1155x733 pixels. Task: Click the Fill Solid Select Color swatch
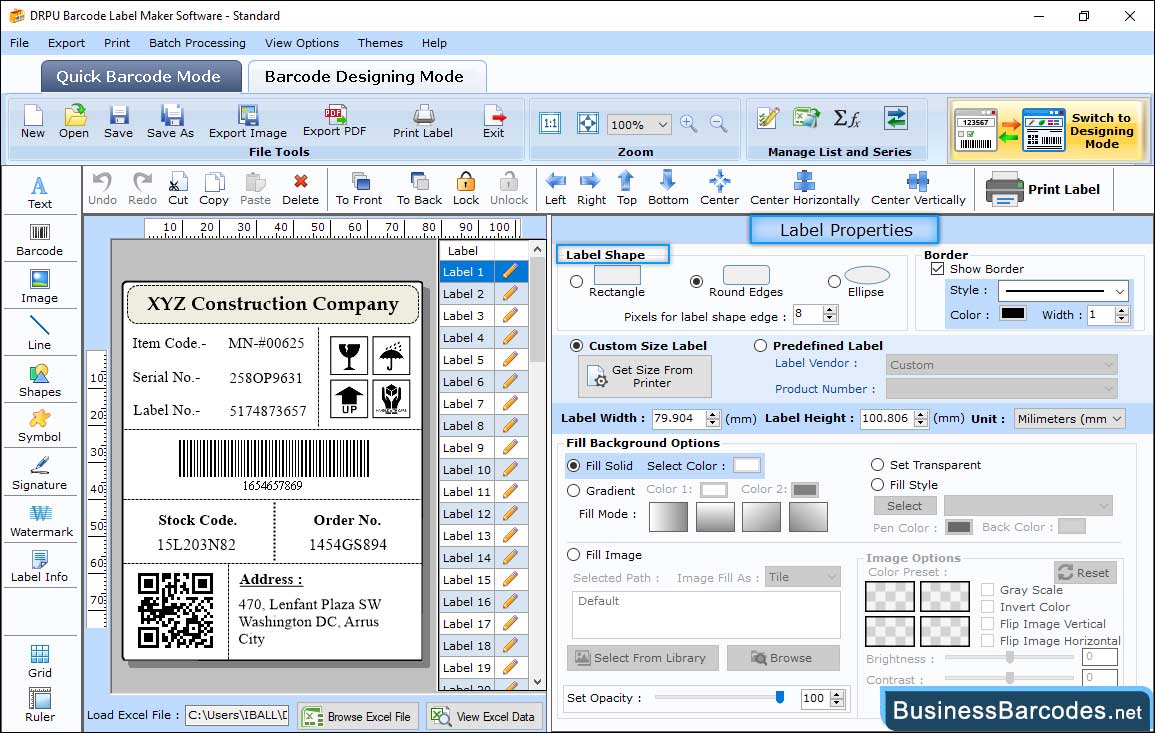coord(746,466)
